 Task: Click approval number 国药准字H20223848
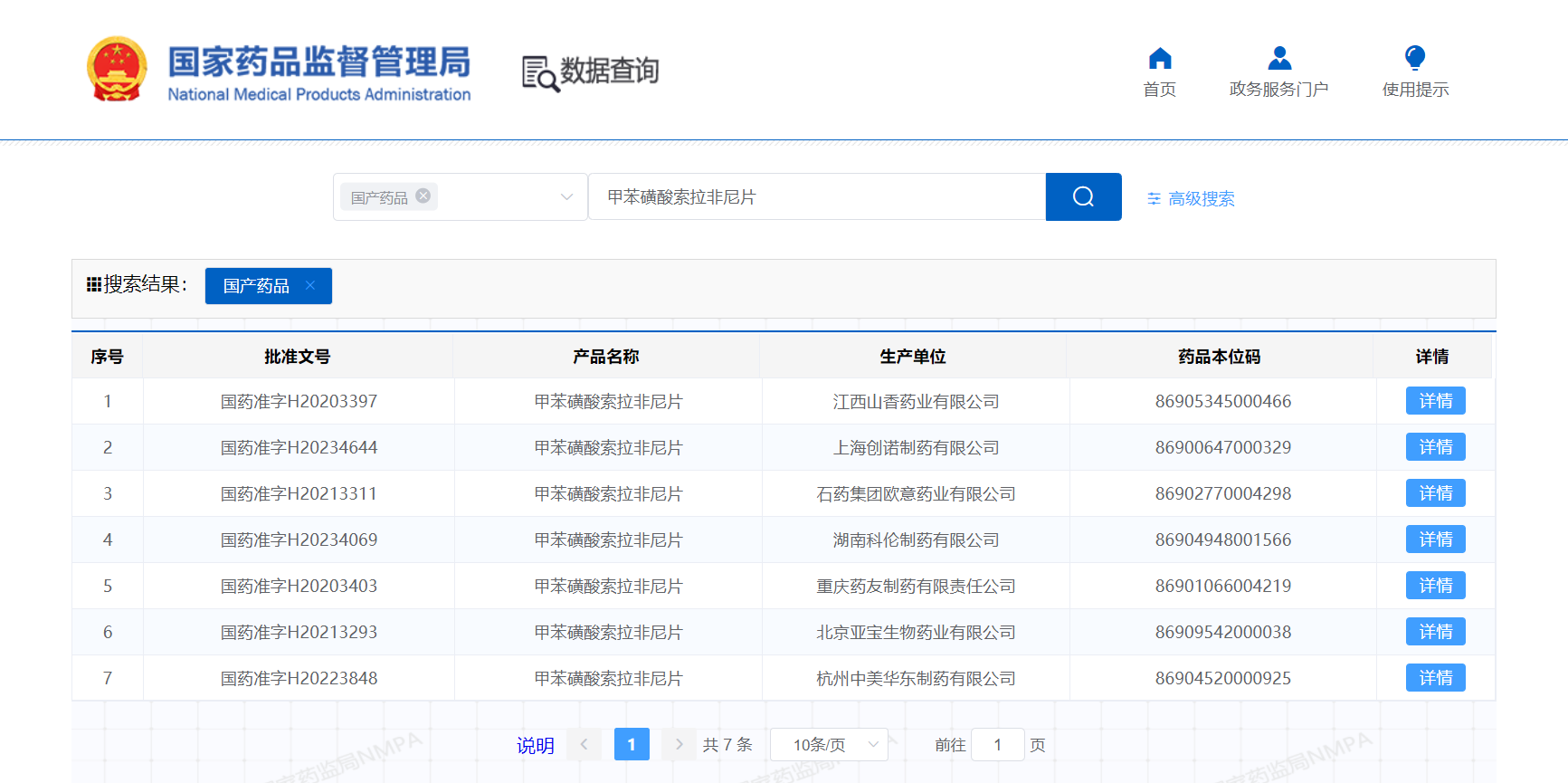tap(299, 678)
